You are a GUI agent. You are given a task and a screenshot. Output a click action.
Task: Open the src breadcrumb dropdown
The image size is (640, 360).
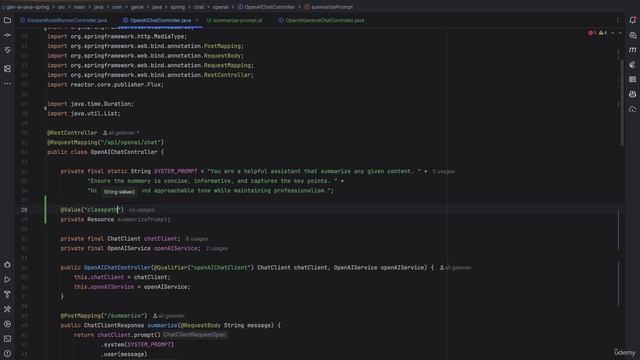[61, 7]
